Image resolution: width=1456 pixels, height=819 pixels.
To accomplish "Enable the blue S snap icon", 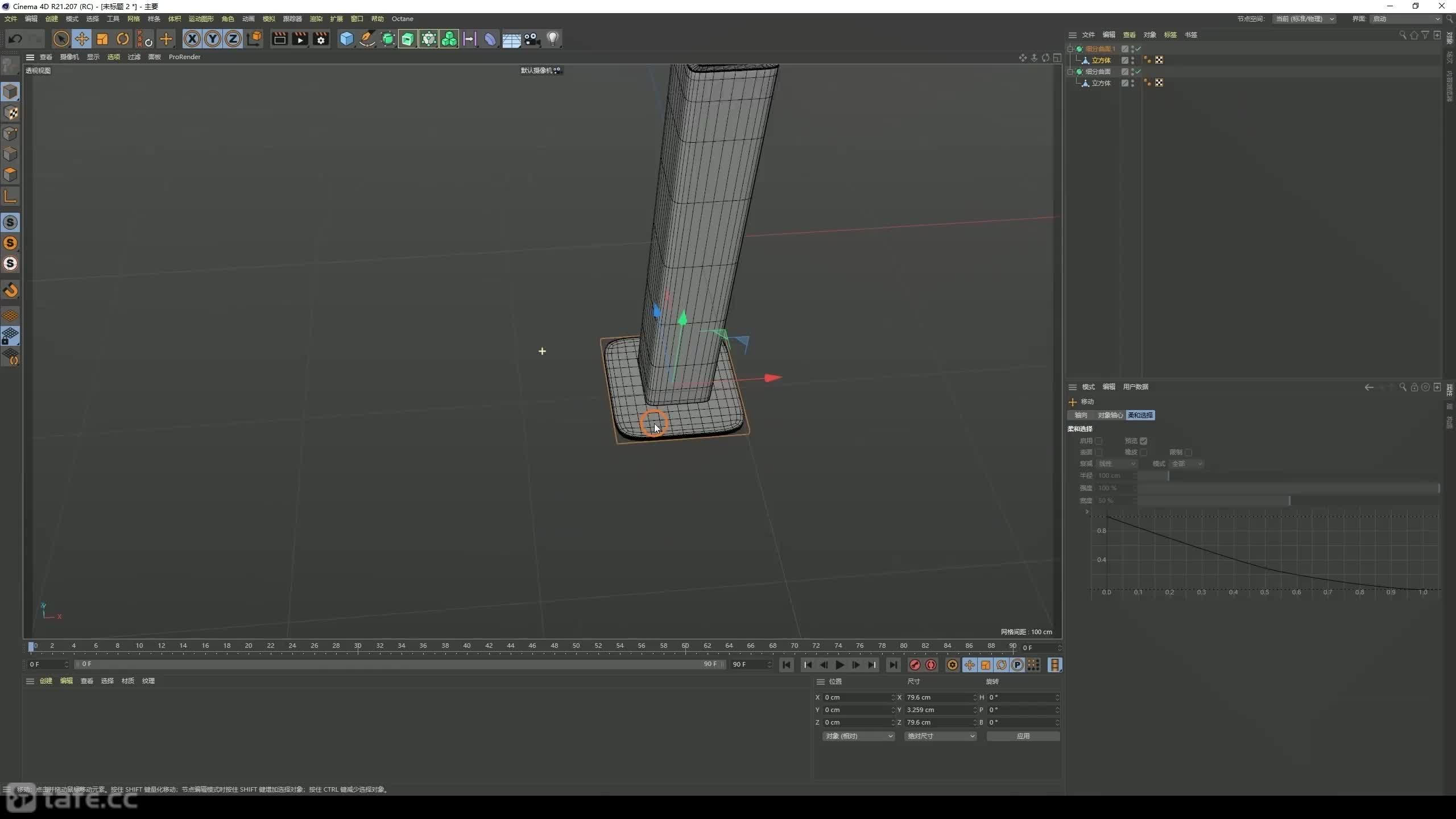I will coord(10,222).
